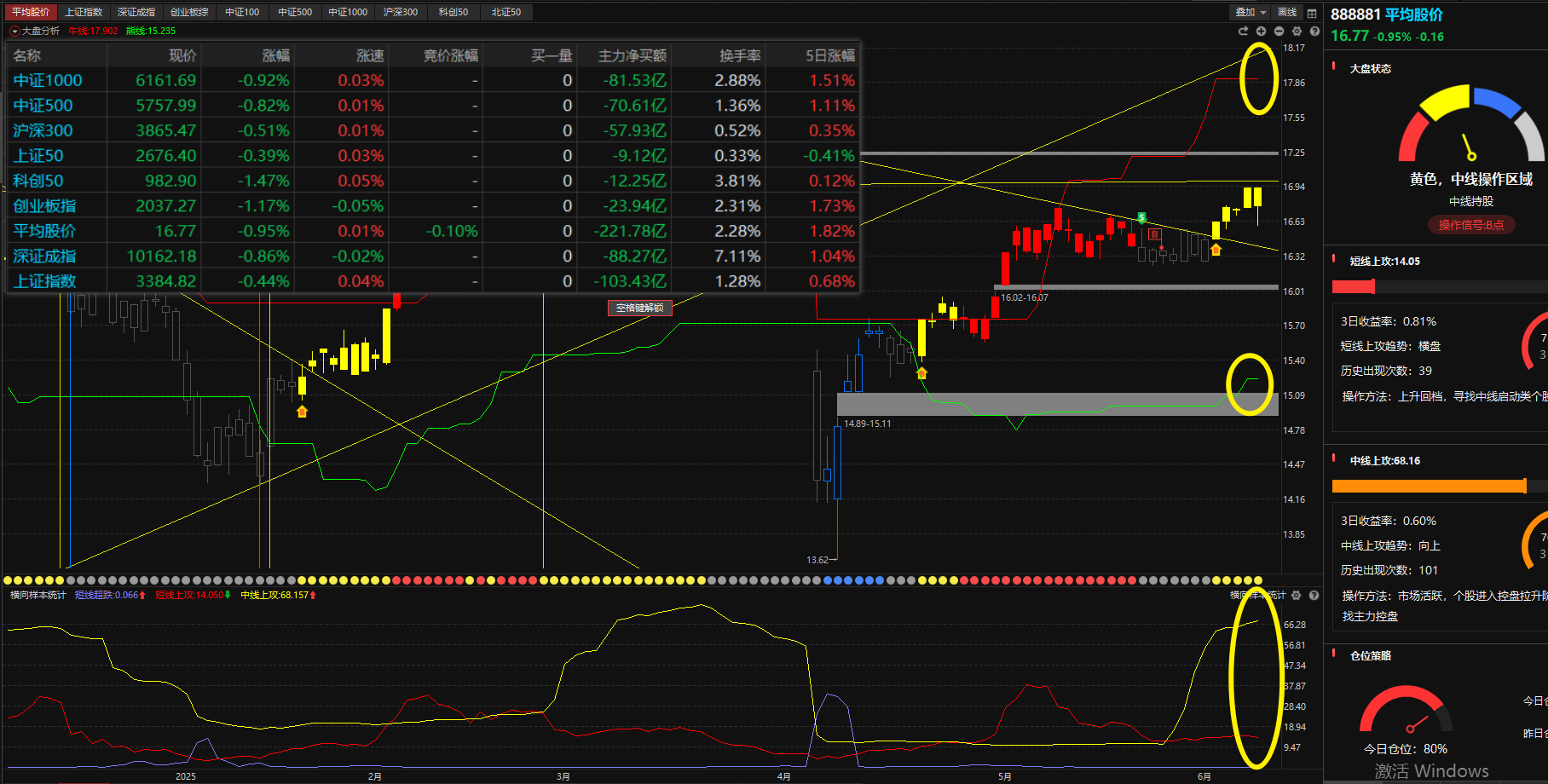
Task: Select the 北证50 tab
Action: click(506, 12)
